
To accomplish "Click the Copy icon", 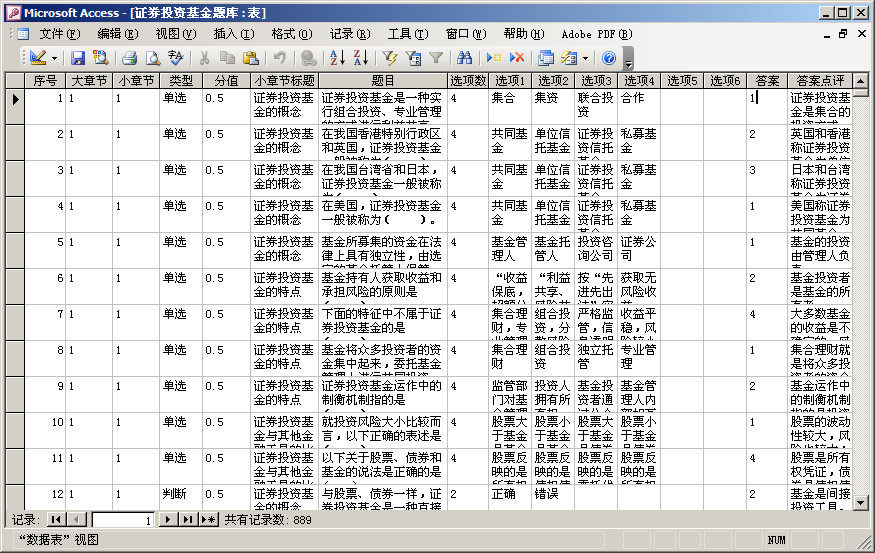I will 227,57.
